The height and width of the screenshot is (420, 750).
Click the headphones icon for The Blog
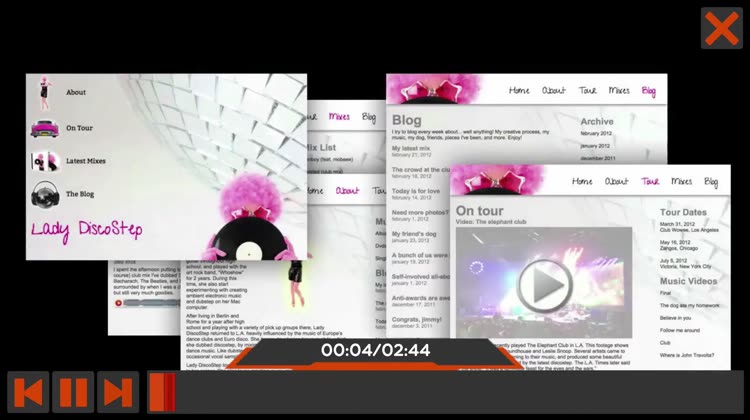(45, 194)
